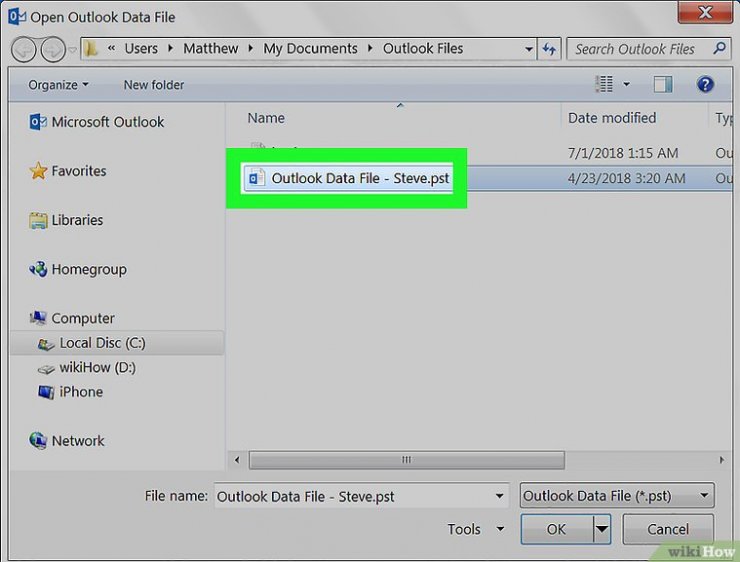
Task: Select Libraries in navigation pane
Action: pyautogui.click(x=77, y=220)
